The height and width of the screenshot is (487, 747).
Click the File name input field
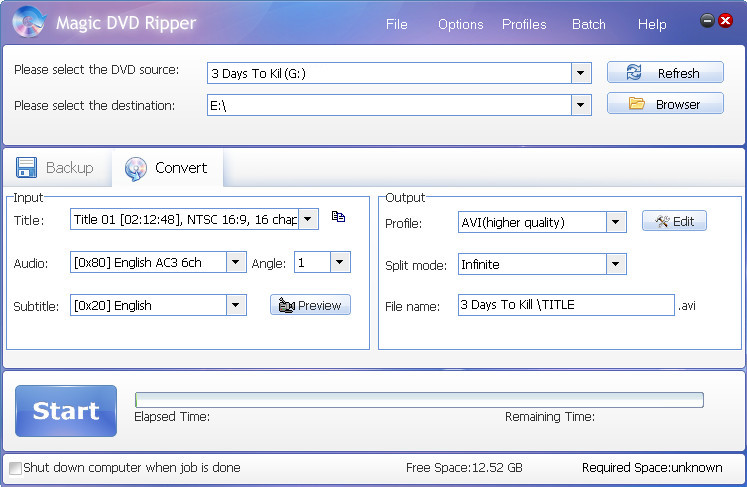pyautogui.click(x=566, y=305)
